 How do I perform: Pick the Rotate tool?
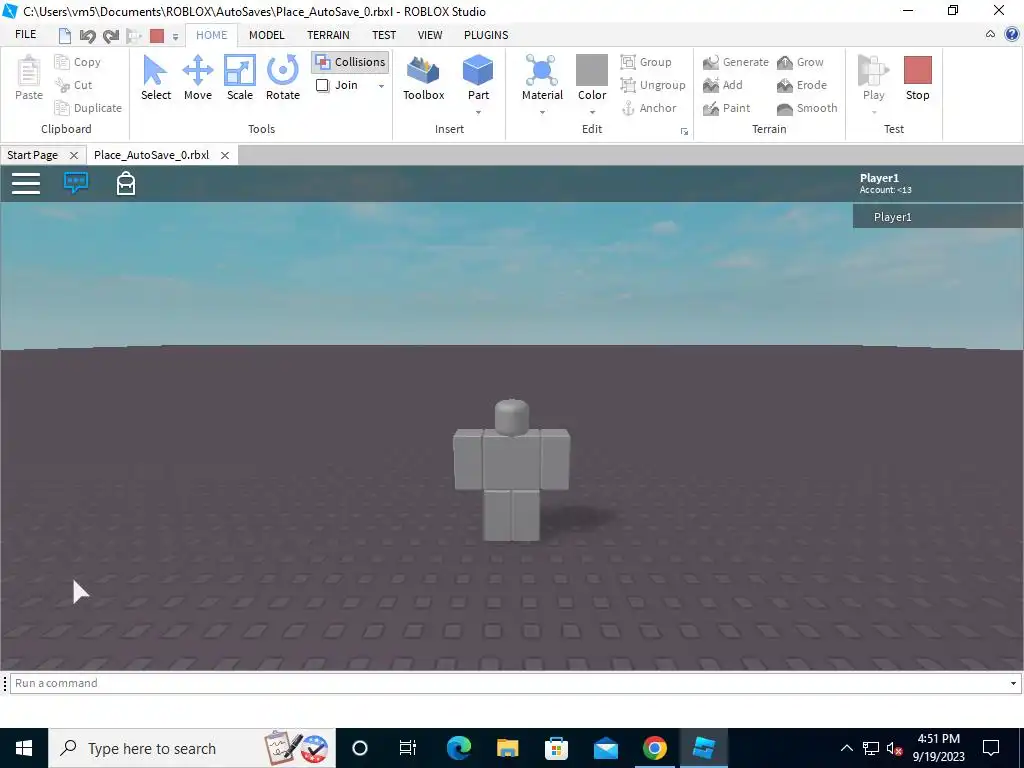[283, 78]
